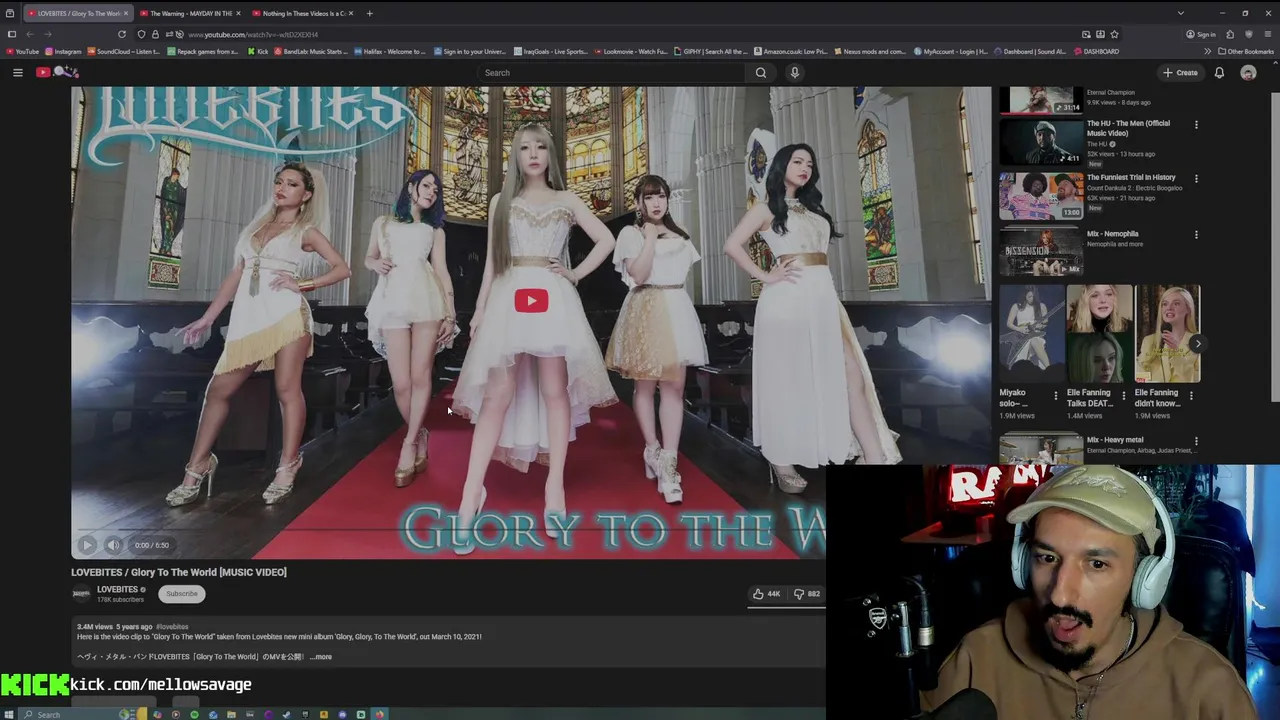The height and width of the screenshot is (720, 1280).
Task: Open the browser application hamburger menu
Action: (x=1268, y=34)
